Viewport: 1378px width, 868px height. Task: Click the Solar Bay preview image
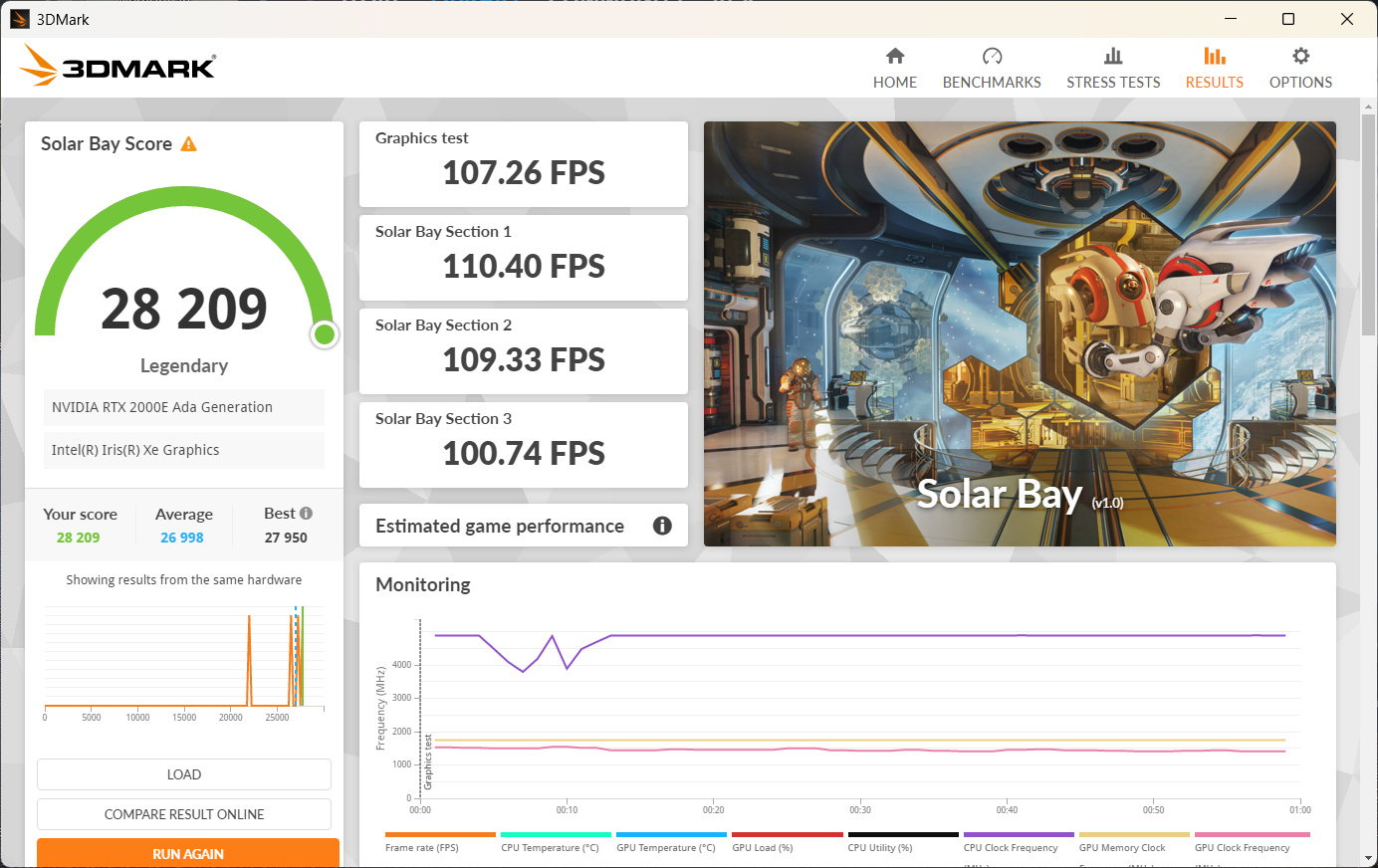pos(1020,333)
